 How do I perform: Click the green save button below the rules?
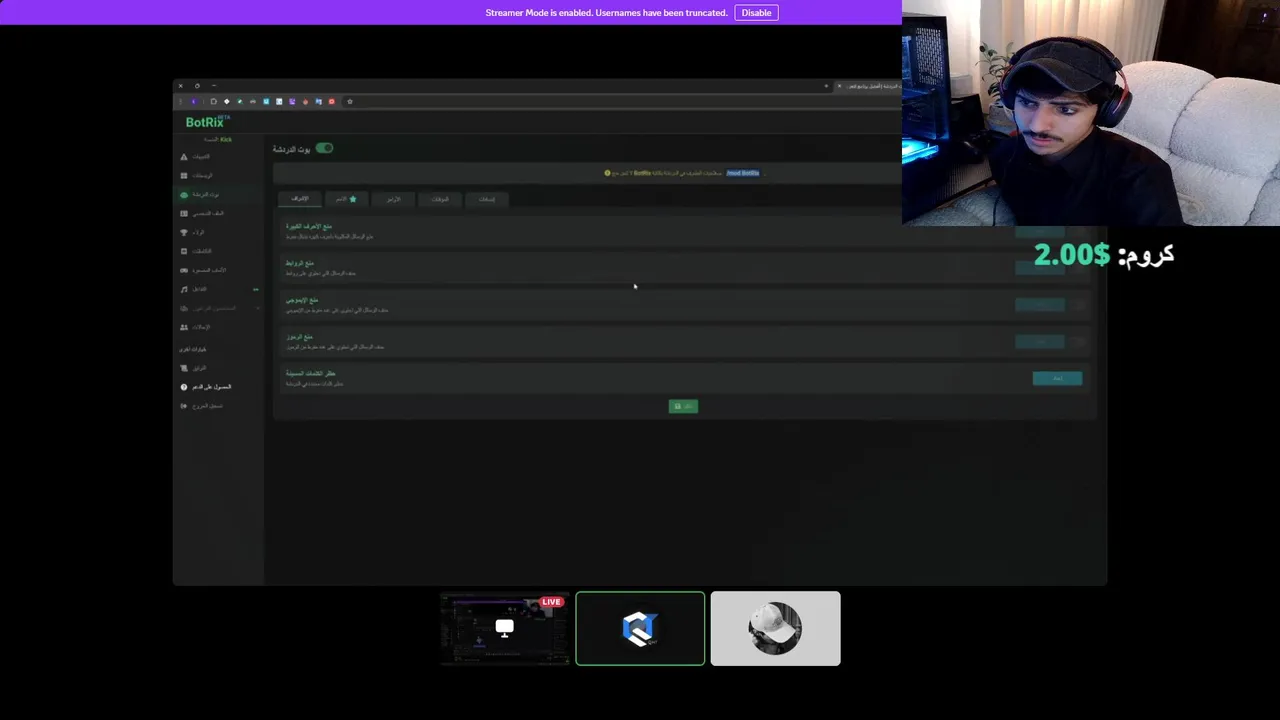coord(683,406)
